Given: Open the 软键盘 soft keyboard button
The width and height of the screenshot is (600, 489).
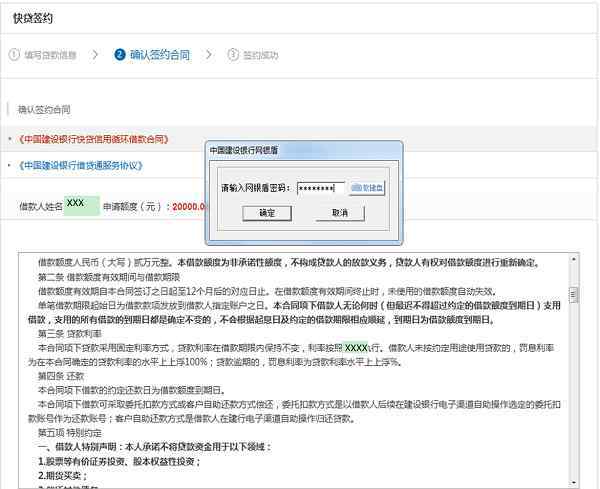Looking at the screenshot, I should click(367, 188).
